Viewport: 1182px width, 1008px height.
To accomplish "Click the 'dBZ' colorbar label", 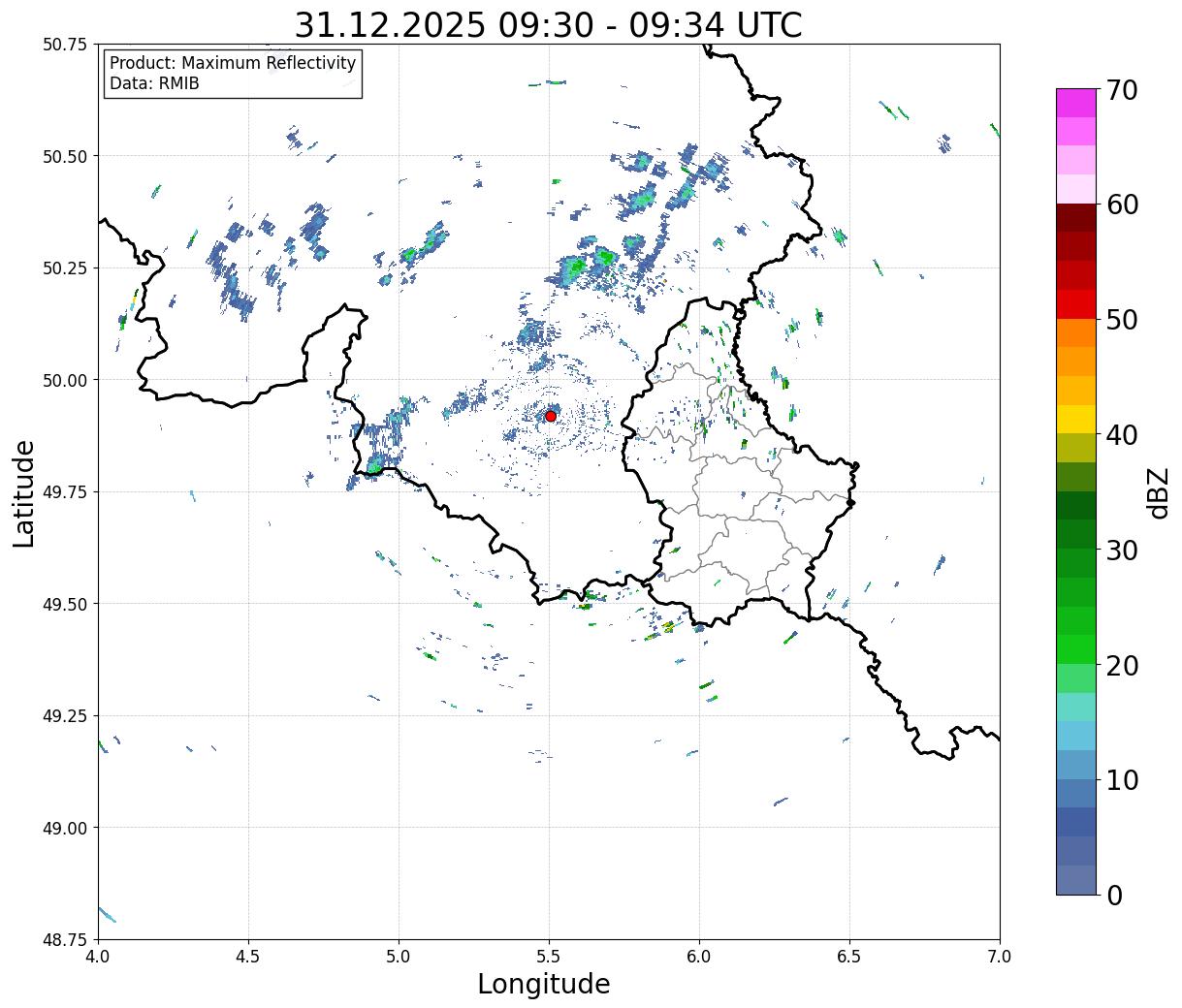I will click(1159, 492).
